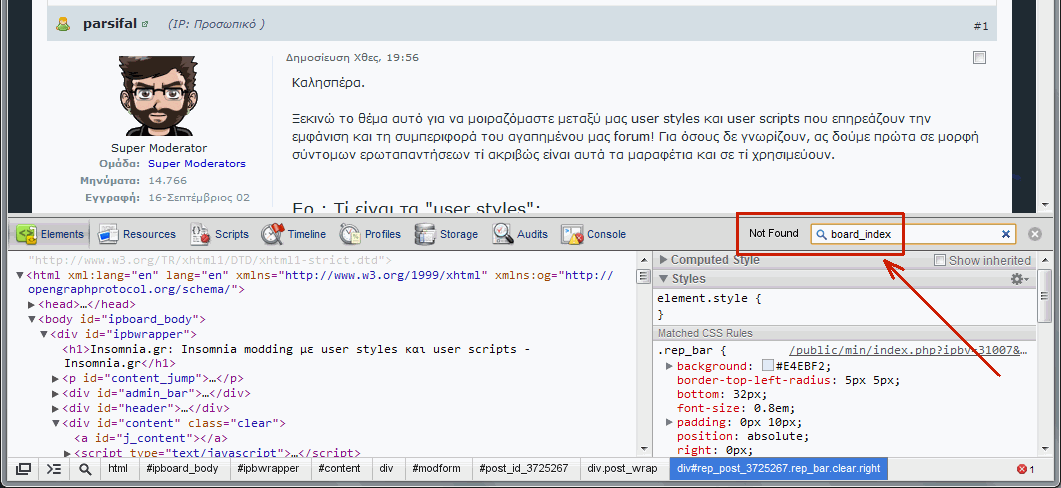Select div#rep_post_3725267 breadcrumb
The height and width of the screenshot is (488, 1061).
pyautogui.click(x=778, y=468)
